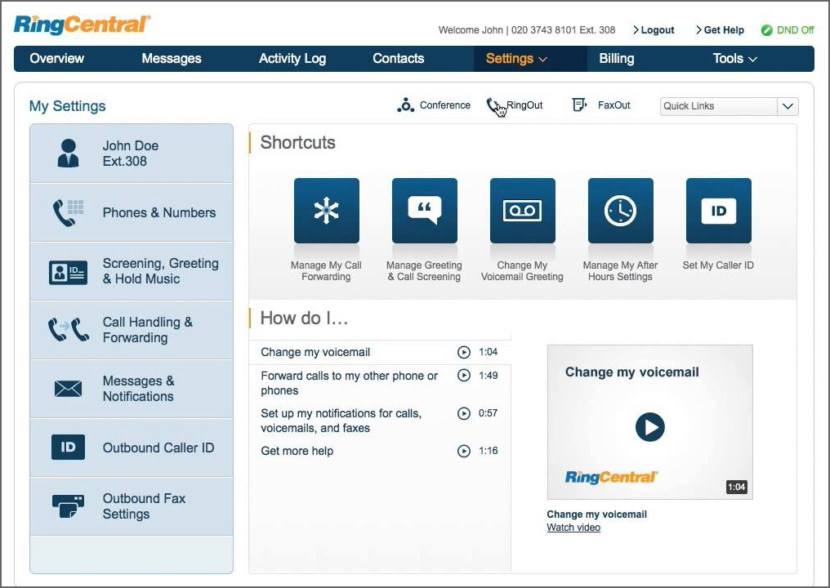Play icon beside Get more help row
Screen dimensions: 830x588
464,451
